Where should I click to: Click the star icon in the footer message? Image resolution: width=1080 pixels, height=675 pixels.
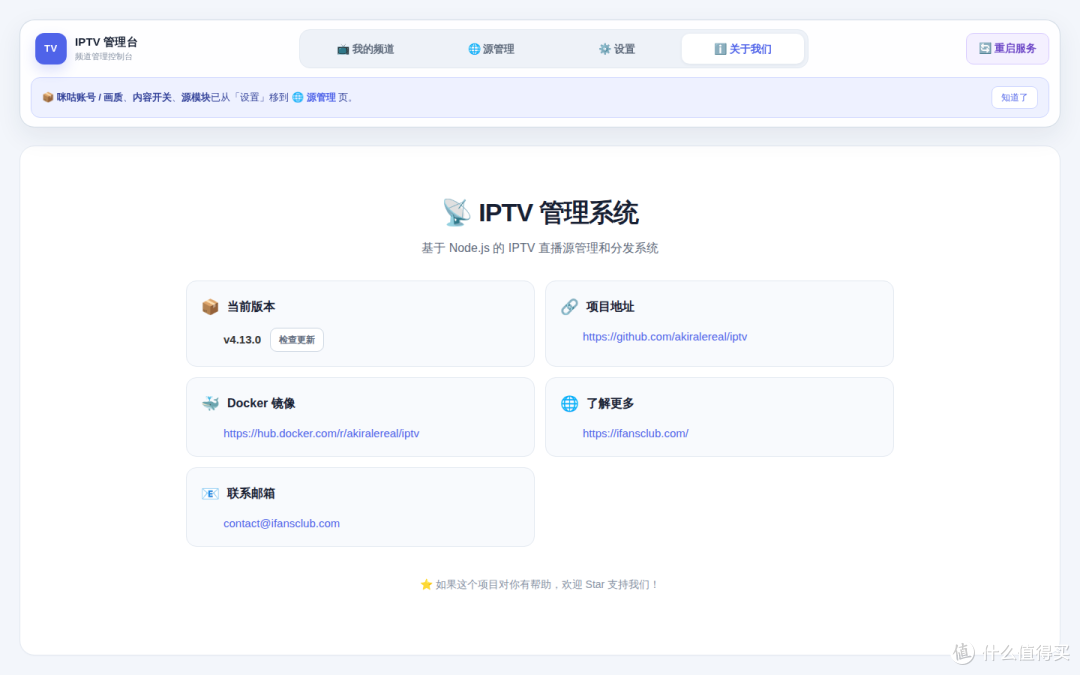(426, 585)
